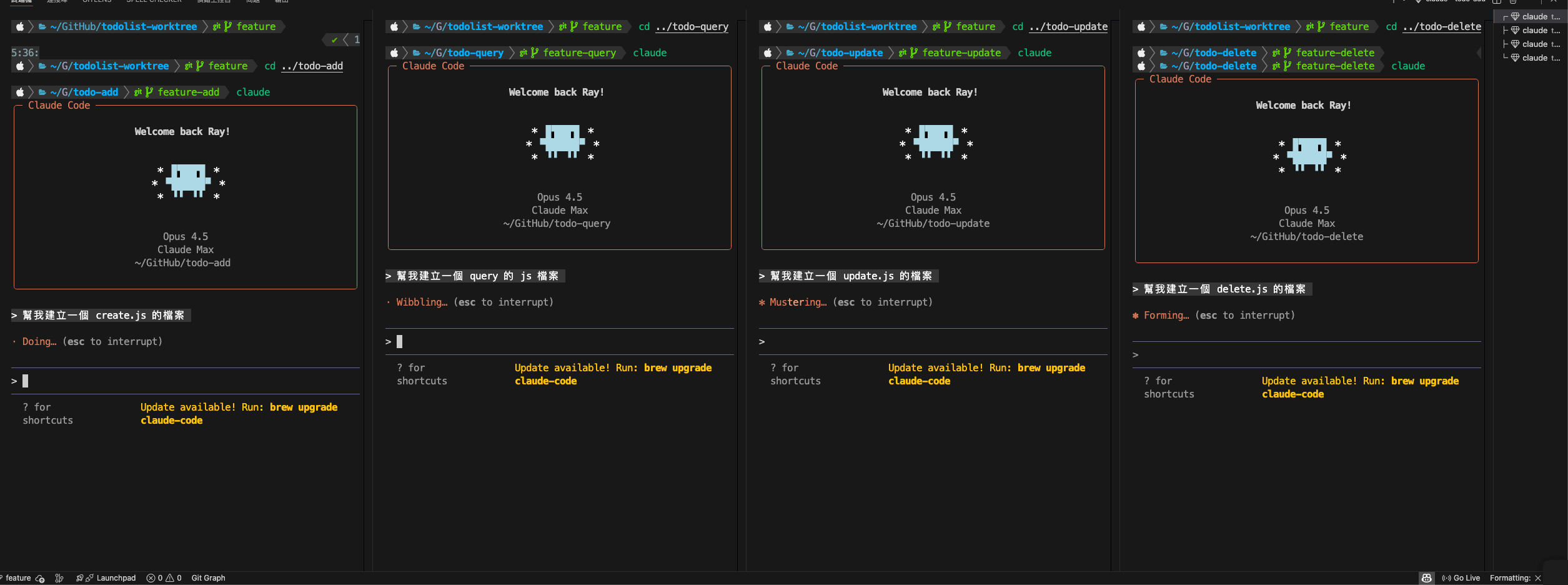Screen dimensions: 1568x585
Task: Click 'feature-query' branch name in the prompt
Action: pyautogui.click(x=580, y=53)
